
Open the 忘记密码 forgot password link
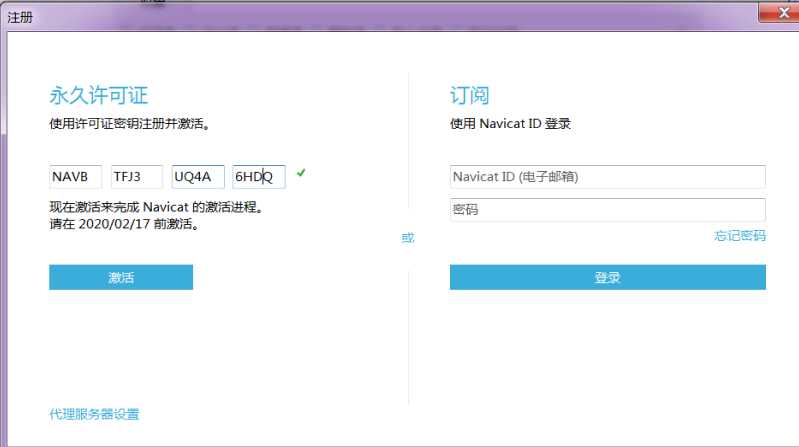(740, 236)
